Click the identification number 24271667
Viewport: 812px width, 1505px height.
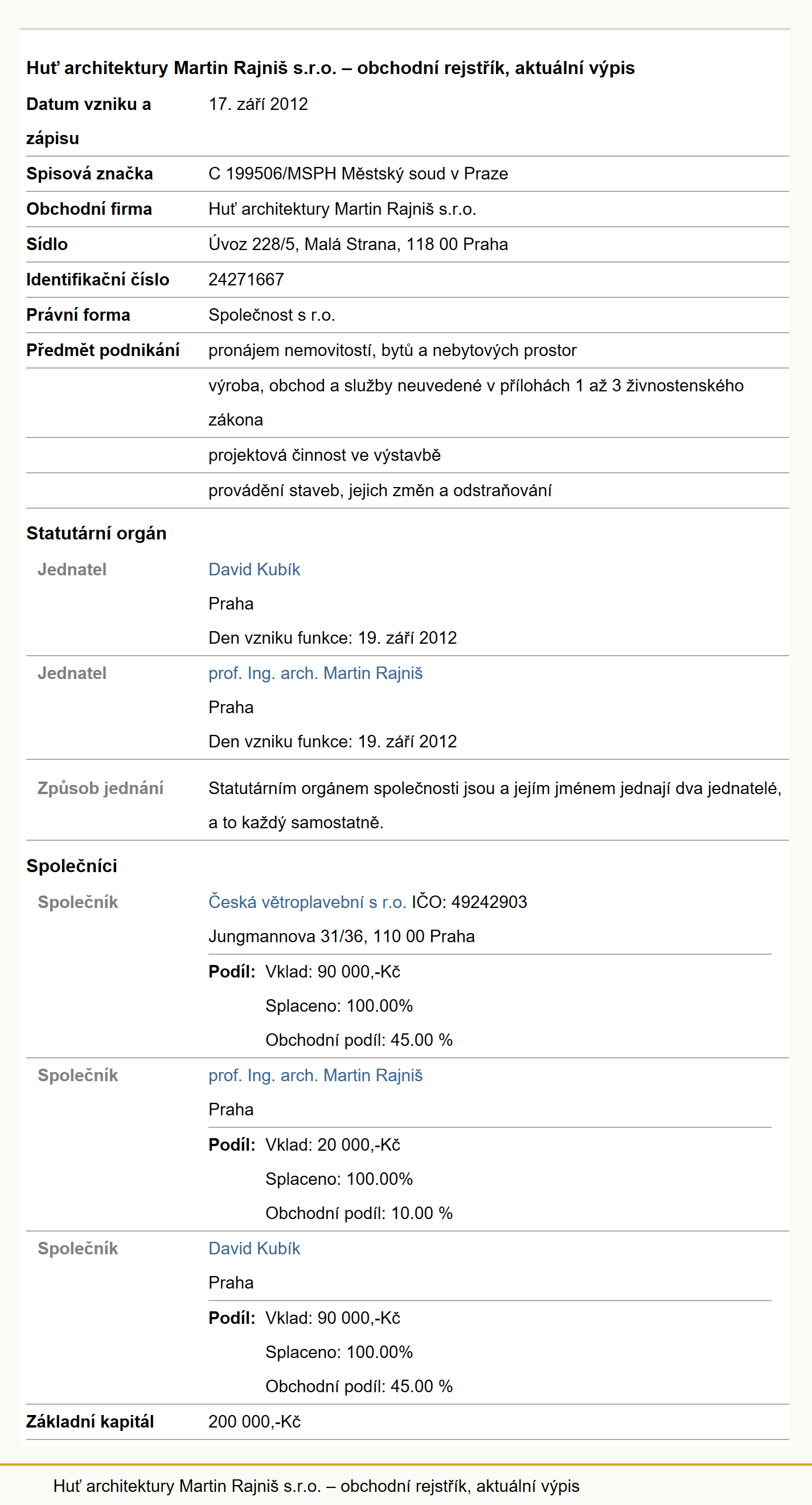[x=246, y=279]
